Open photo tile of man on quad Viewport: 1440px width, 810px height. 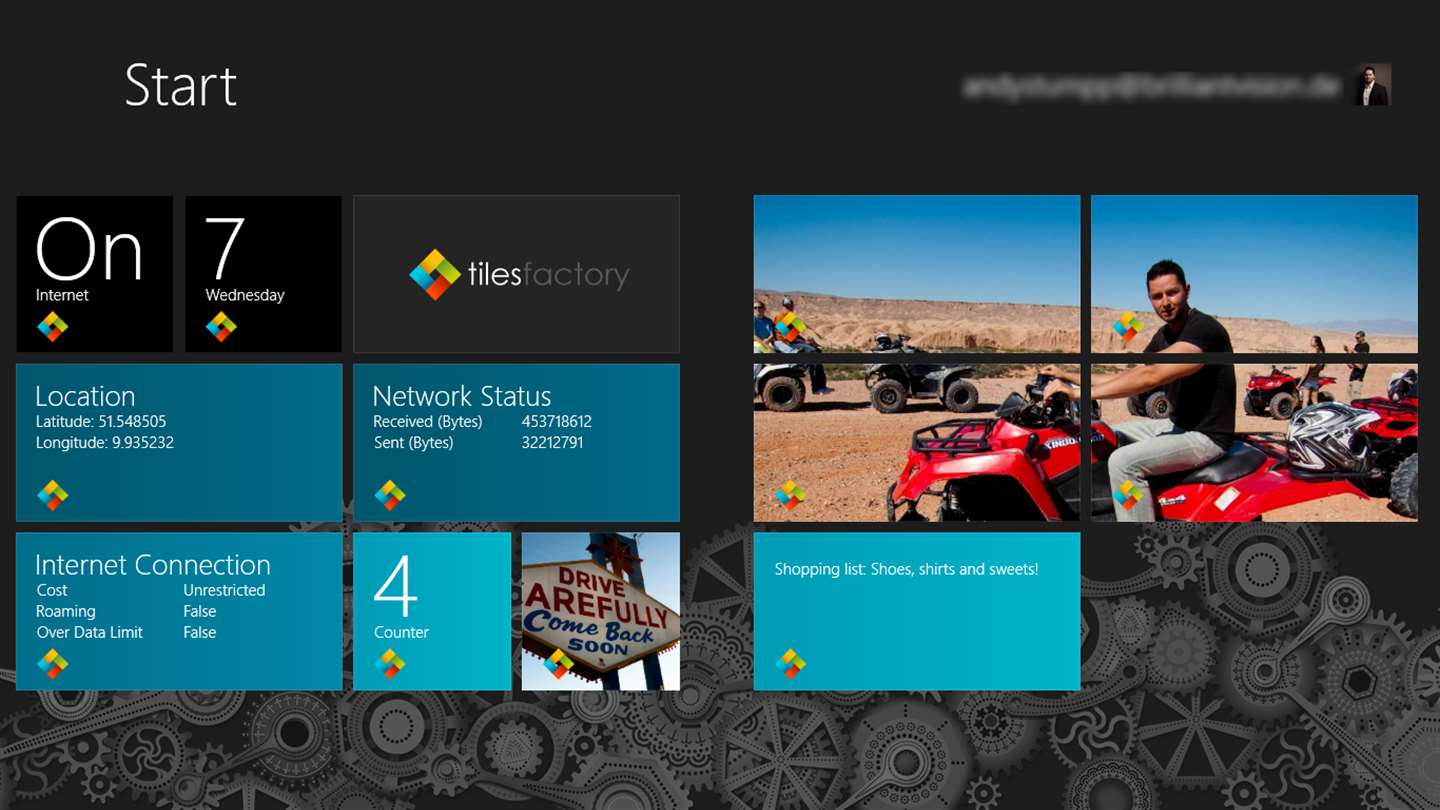pos(1254,274)
